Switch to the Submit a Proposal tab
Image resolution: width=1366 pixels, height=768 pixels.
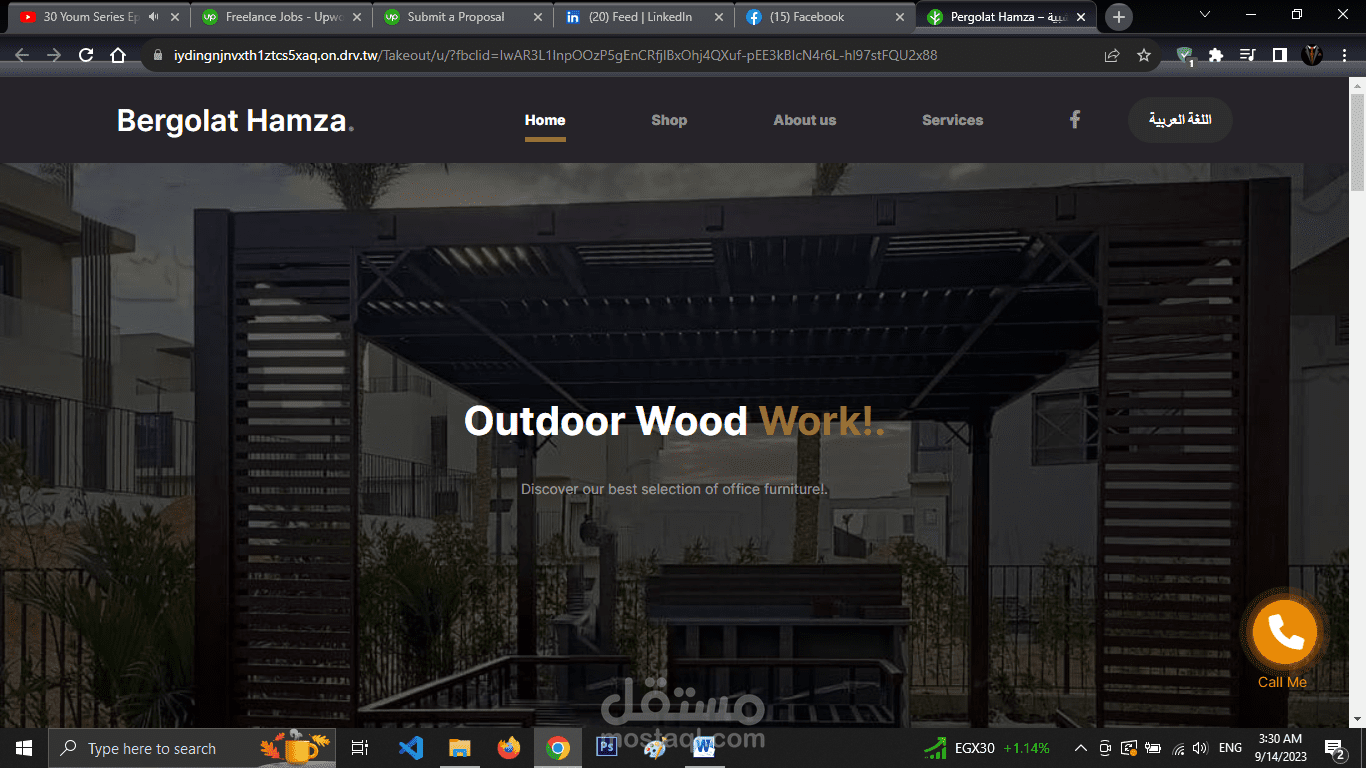tap(463, 17)
